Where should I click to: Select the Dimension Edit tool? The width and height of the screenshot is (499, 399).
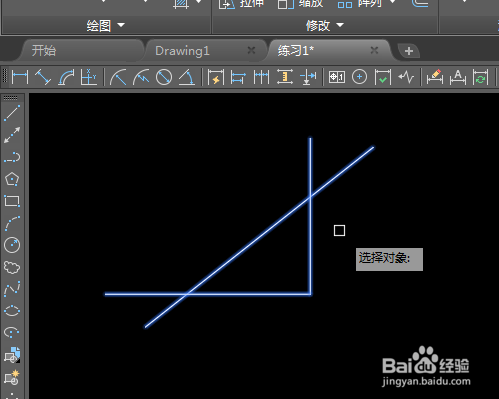[x=435, y=77]
